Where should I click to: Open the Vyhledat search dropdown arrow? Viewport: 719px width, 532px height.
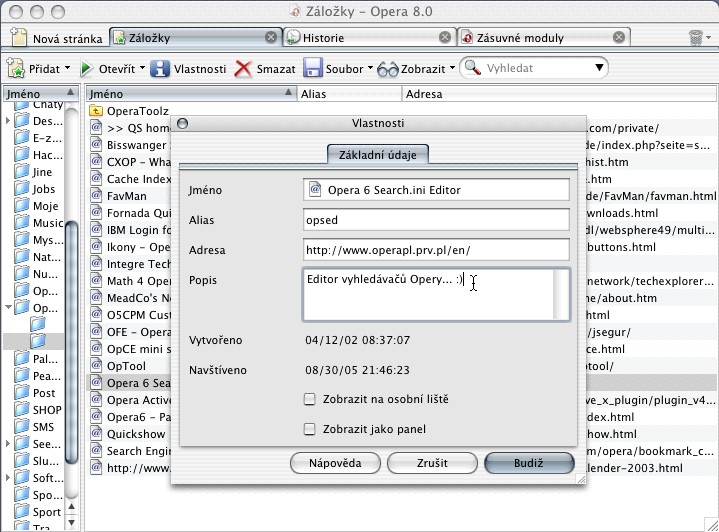tap(599, 68)
